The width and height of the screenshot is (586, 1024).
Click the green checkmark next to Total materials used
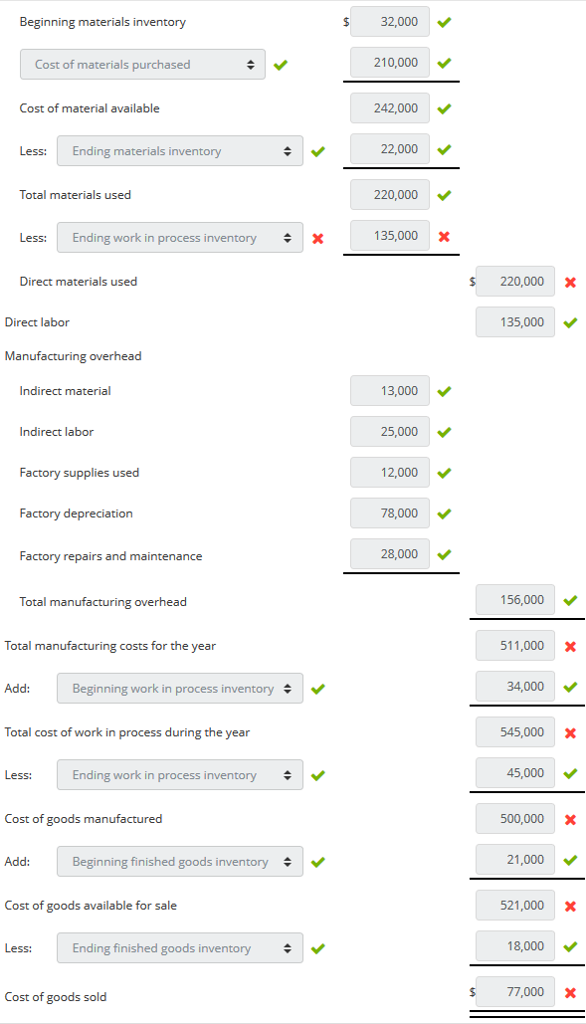pos(443,194)
